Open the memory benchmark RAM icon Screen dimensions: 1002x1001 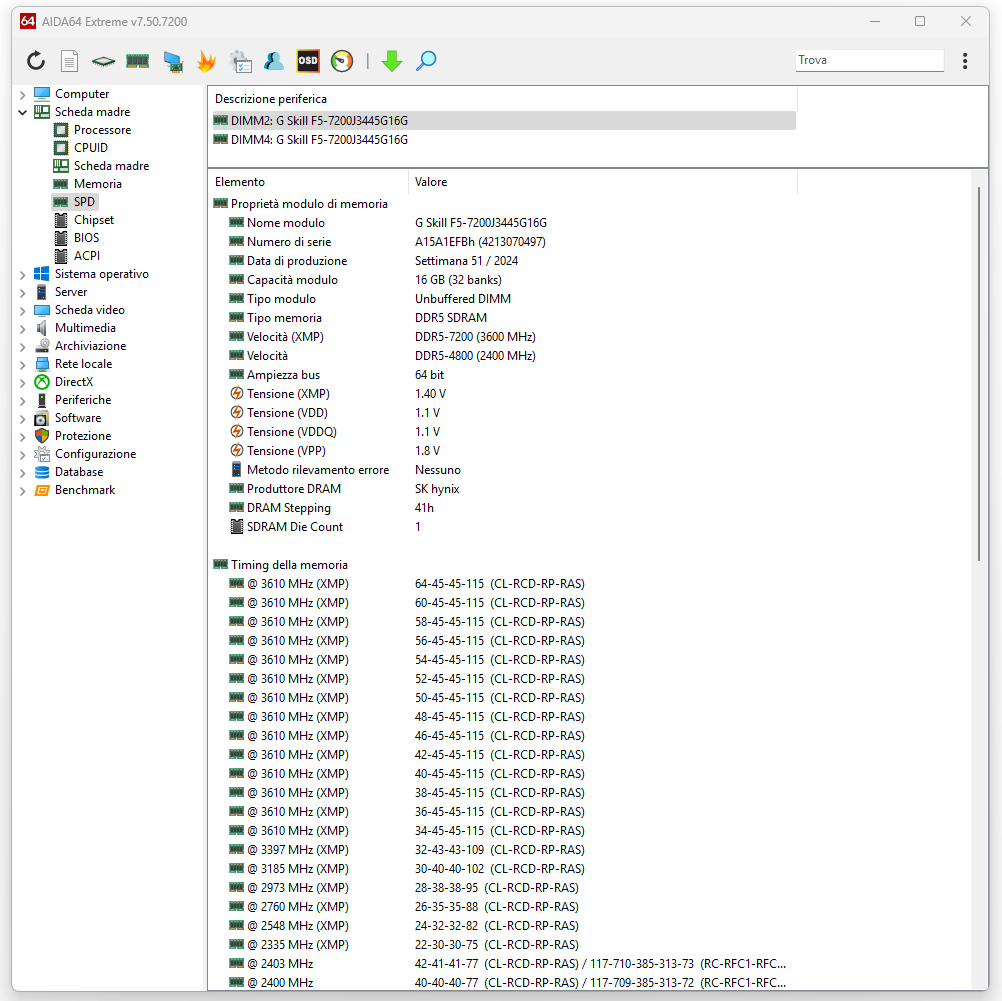point(137,61)
